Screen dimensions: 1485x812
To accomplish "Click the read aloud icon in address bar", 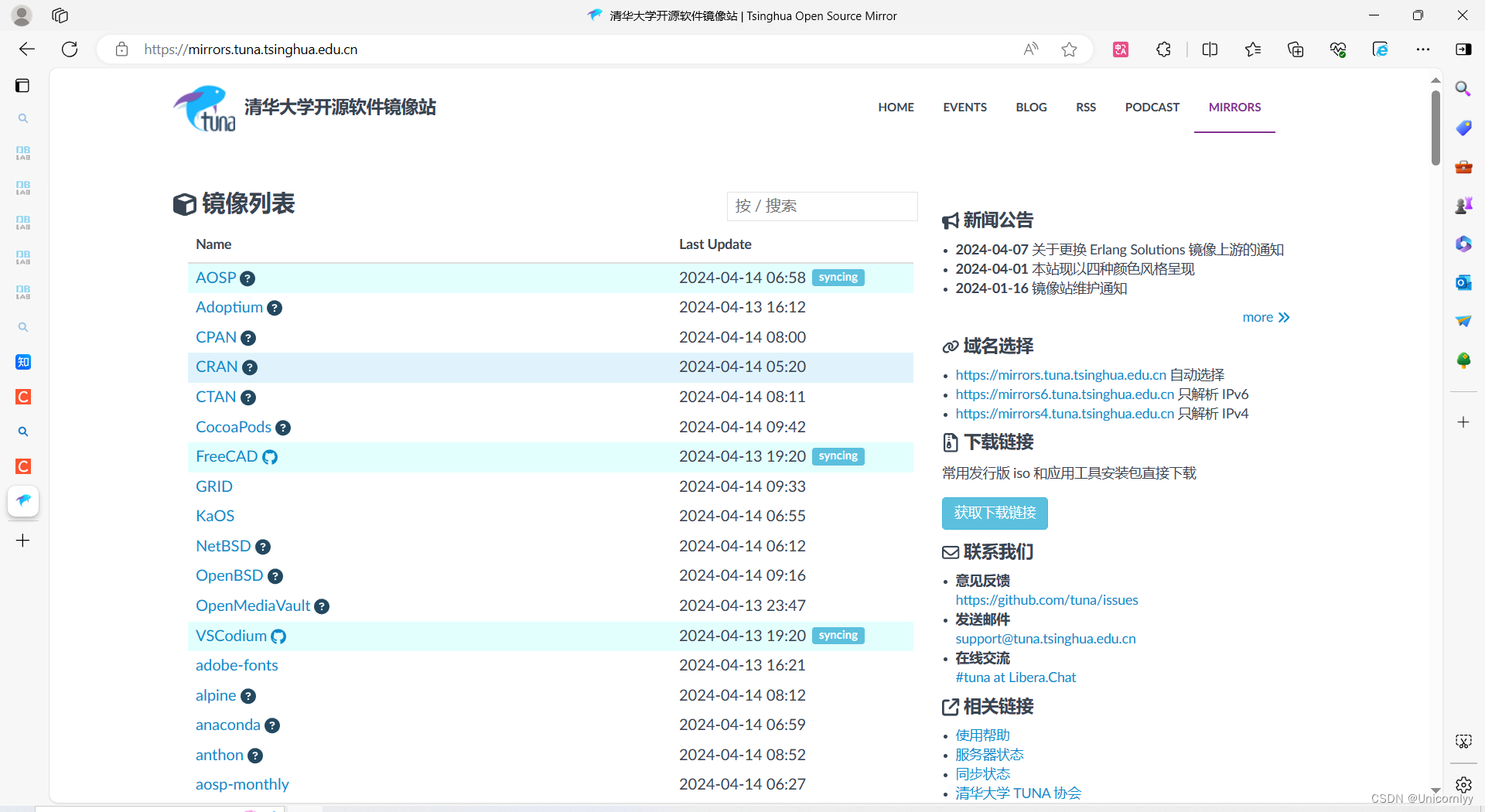I will pyautogui.click(x=1031, y=49).
